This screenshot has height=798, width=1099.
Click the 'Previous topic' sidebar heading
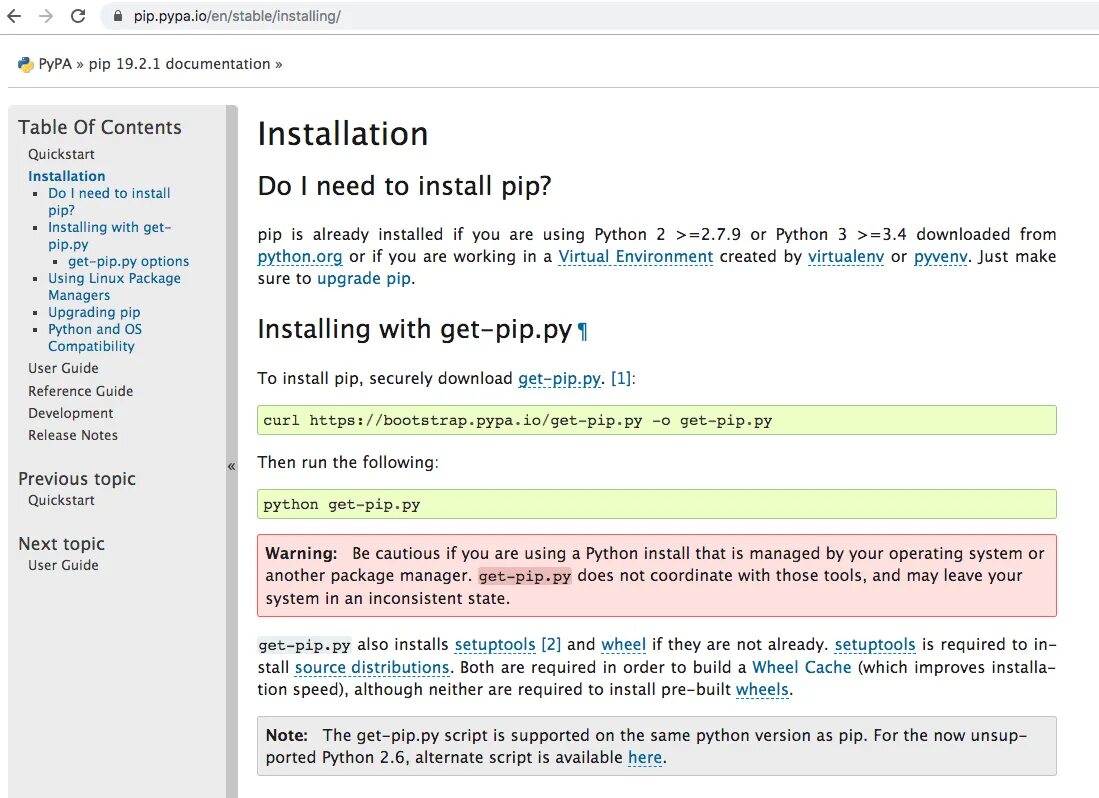coord(77,479)
